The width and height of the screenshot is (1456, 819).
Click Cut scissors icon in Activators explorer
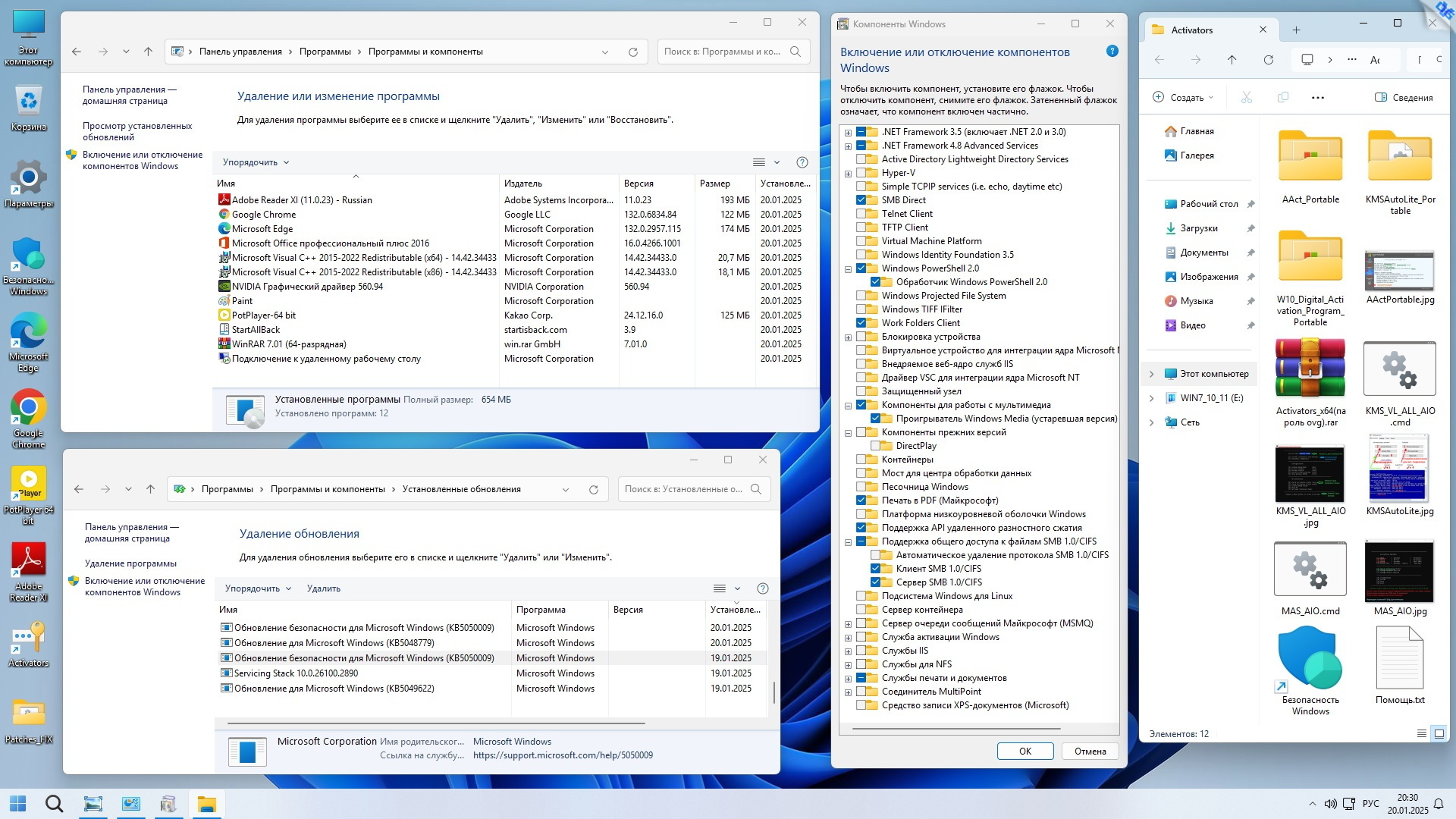click(x=1246, y=97)
